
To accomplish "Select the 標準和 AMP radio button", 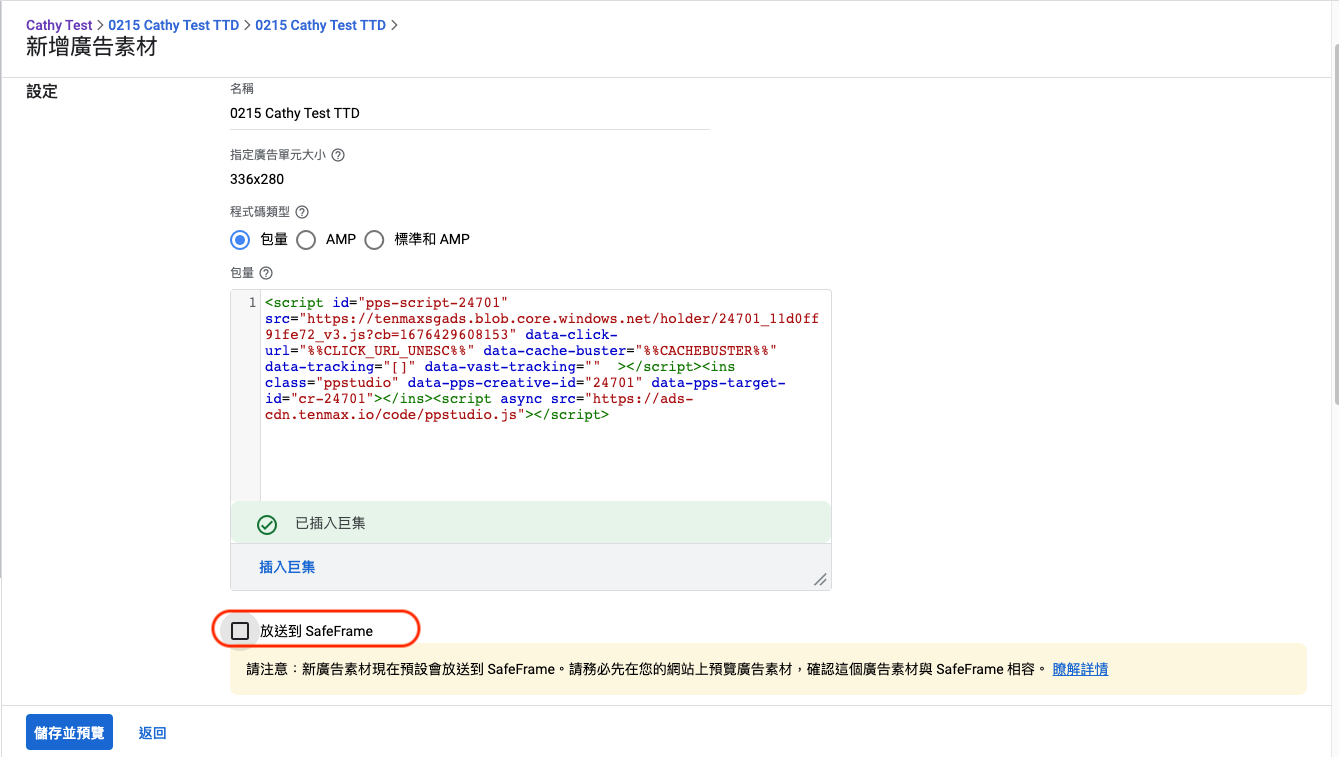I will pos(374,240).
